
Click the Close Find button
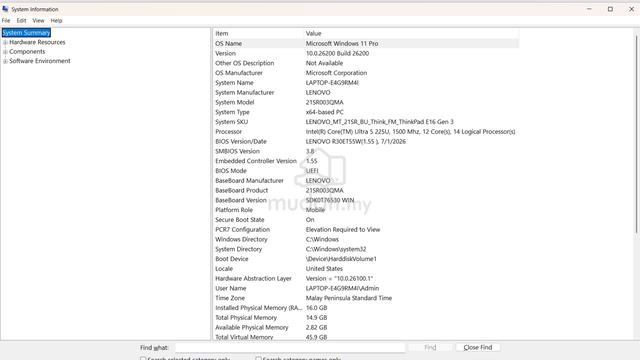coord(478,347)
